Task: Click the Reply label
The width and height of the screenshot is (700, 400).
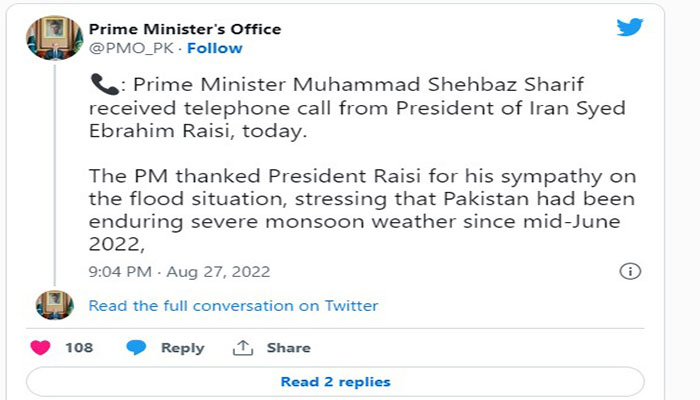Action: click(183, 348)
